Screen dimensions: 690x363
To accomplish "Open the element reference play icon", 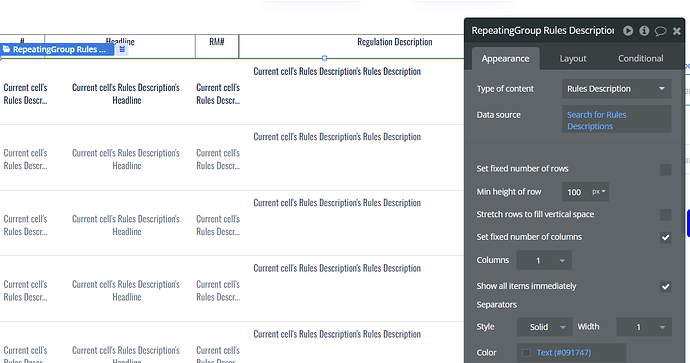I will [628, 31].
